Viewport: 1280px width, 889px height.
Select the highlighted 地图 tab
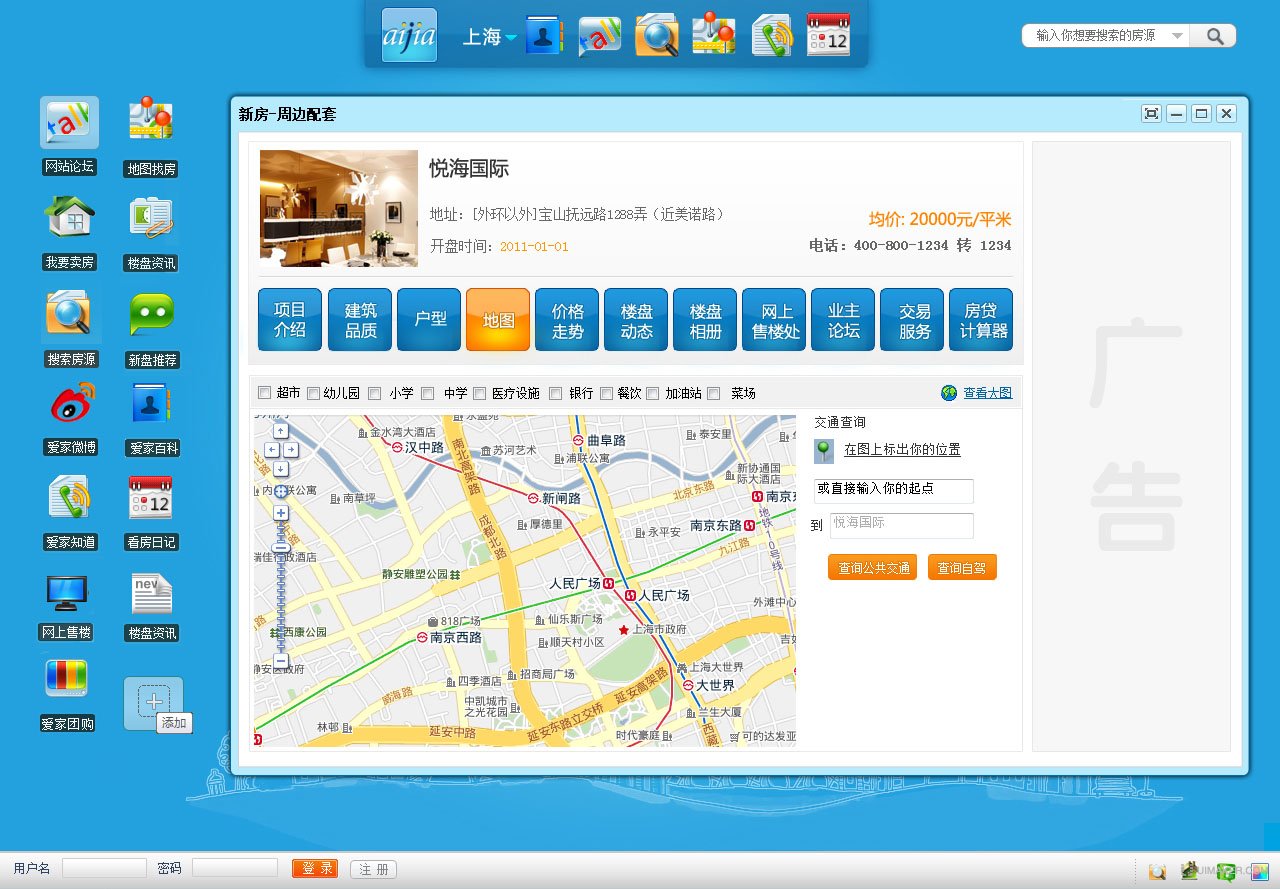click(x=498, y=320)
